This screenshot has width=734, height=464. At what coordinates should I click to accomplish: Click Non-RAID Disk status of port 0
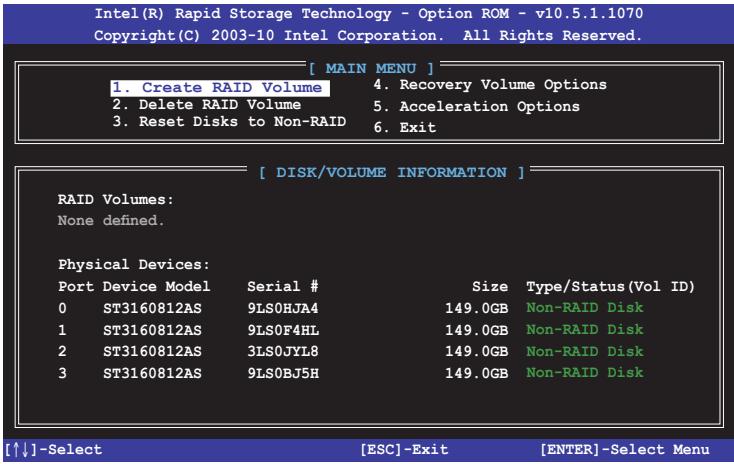pos(585,308)
